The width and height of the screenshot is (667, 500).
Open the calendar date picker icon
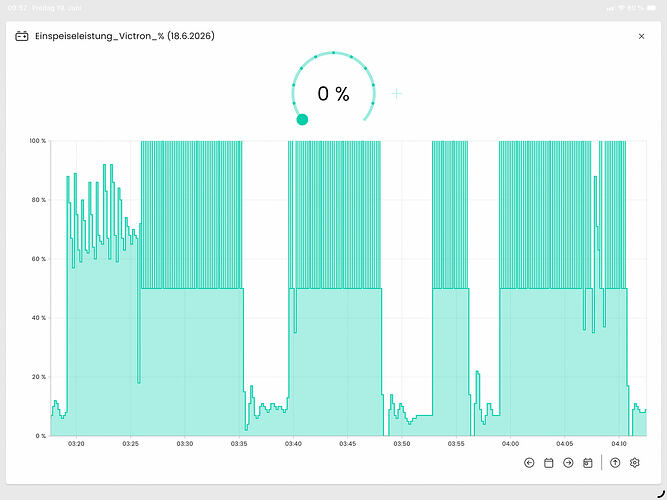(548, 463)
